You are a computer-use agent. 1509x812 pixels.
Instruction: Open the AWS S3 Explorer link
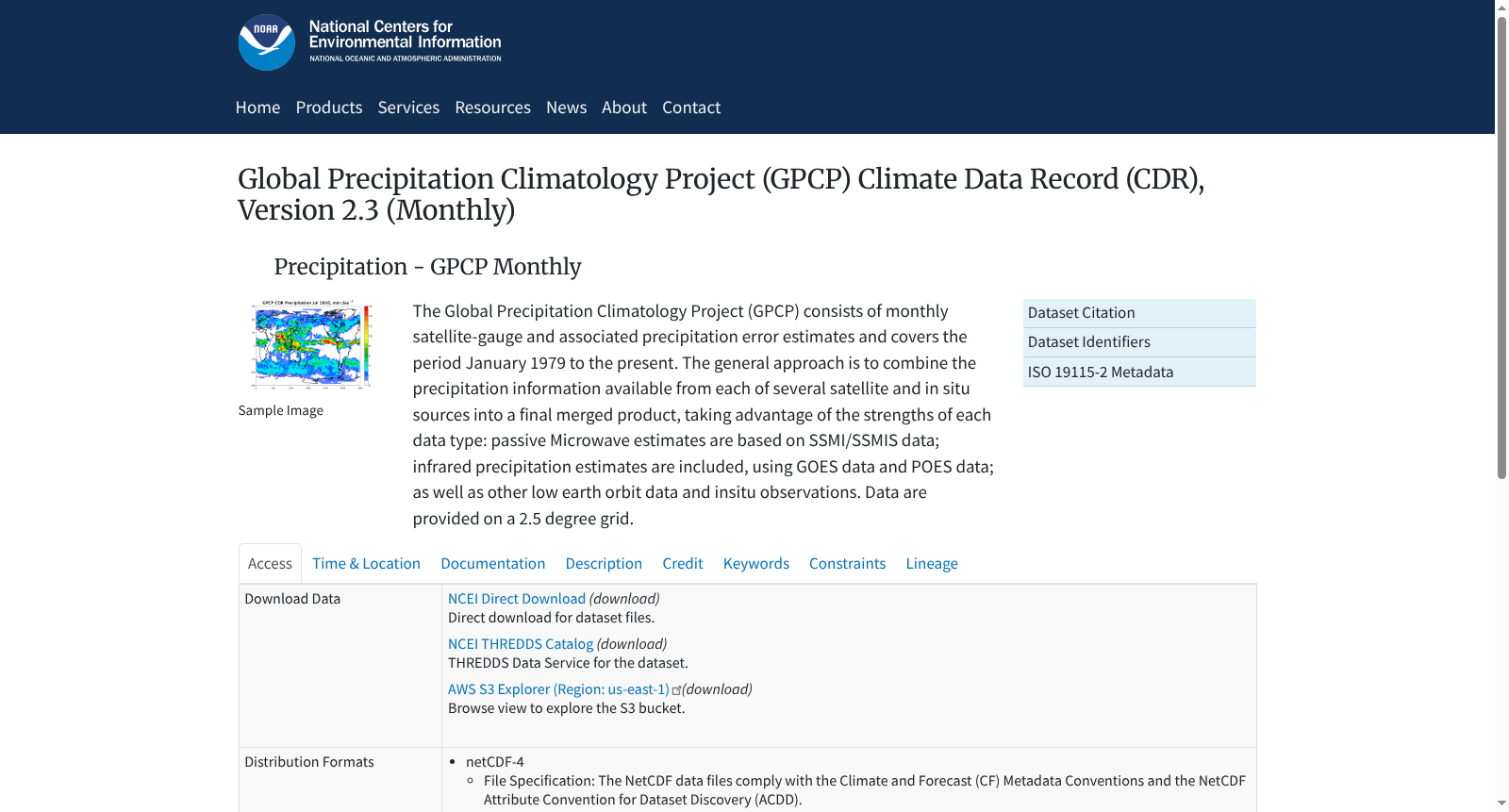(x=558, y=689)
